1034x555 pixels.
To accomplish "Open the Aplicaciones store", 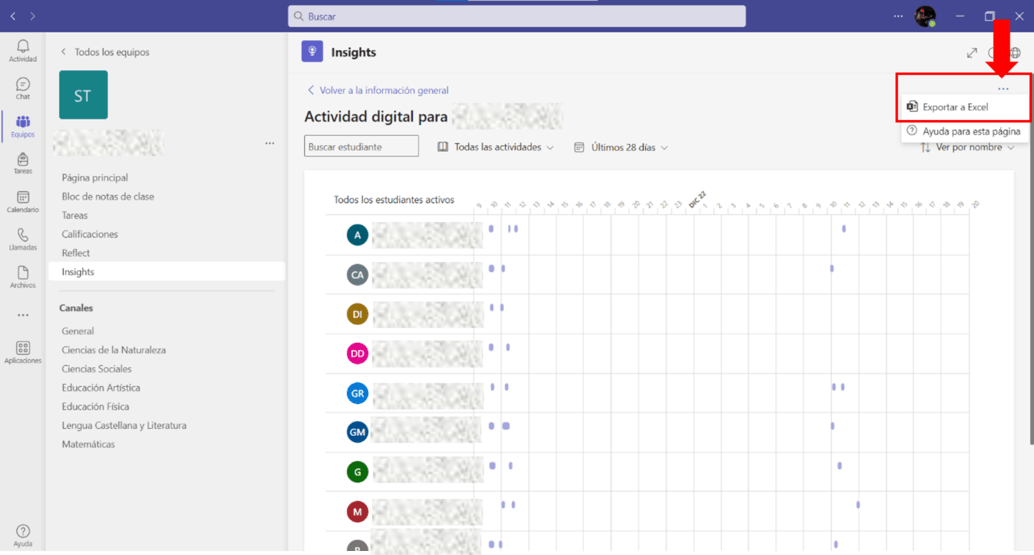I will coord(22,352).
